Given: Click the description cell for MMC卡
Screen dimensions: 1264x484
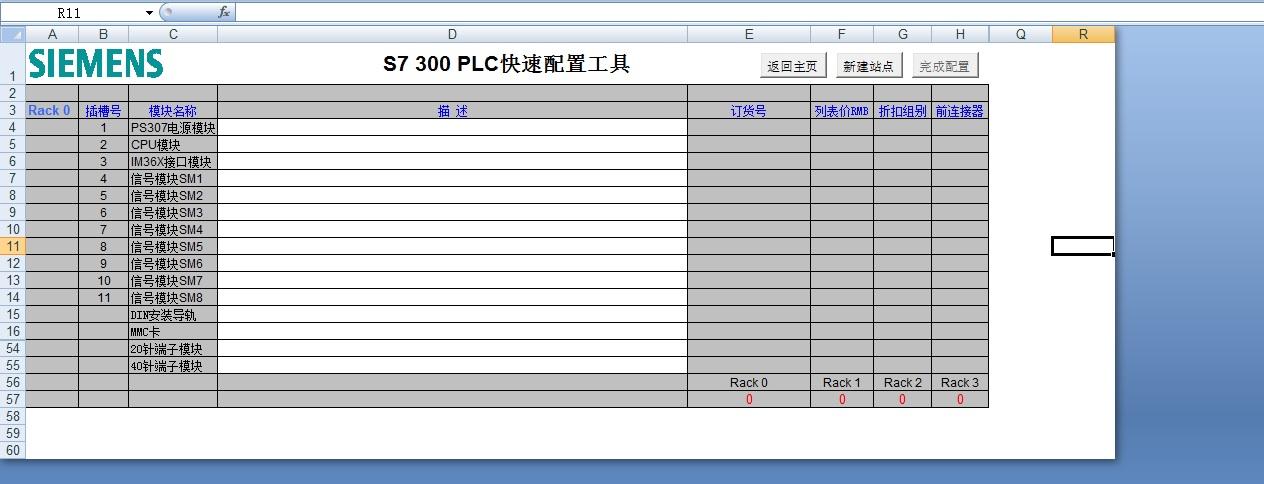Looking at the screenshot, I should tap(452, 332).
